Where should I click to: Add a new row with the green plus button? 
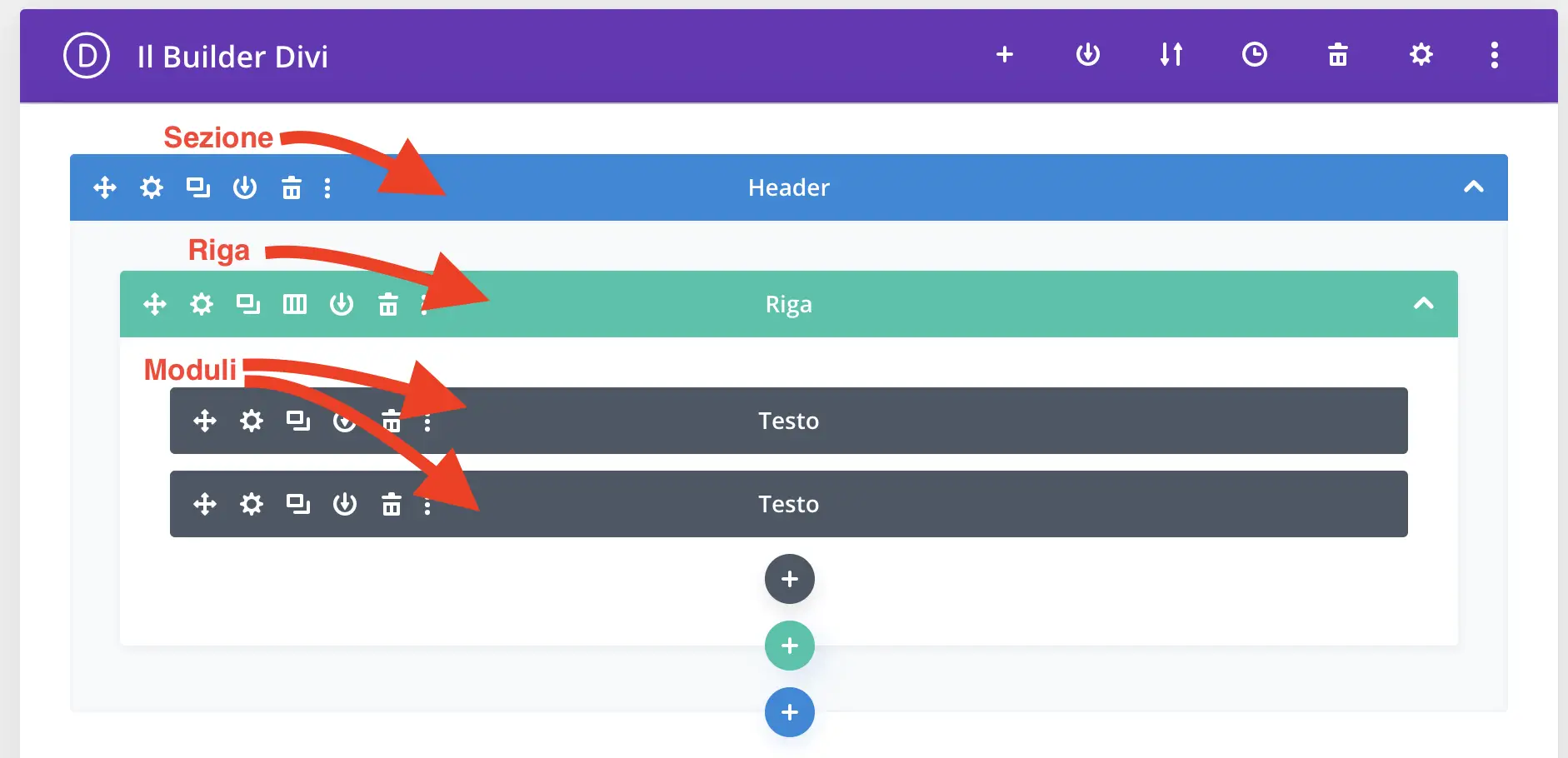point(789,646)
